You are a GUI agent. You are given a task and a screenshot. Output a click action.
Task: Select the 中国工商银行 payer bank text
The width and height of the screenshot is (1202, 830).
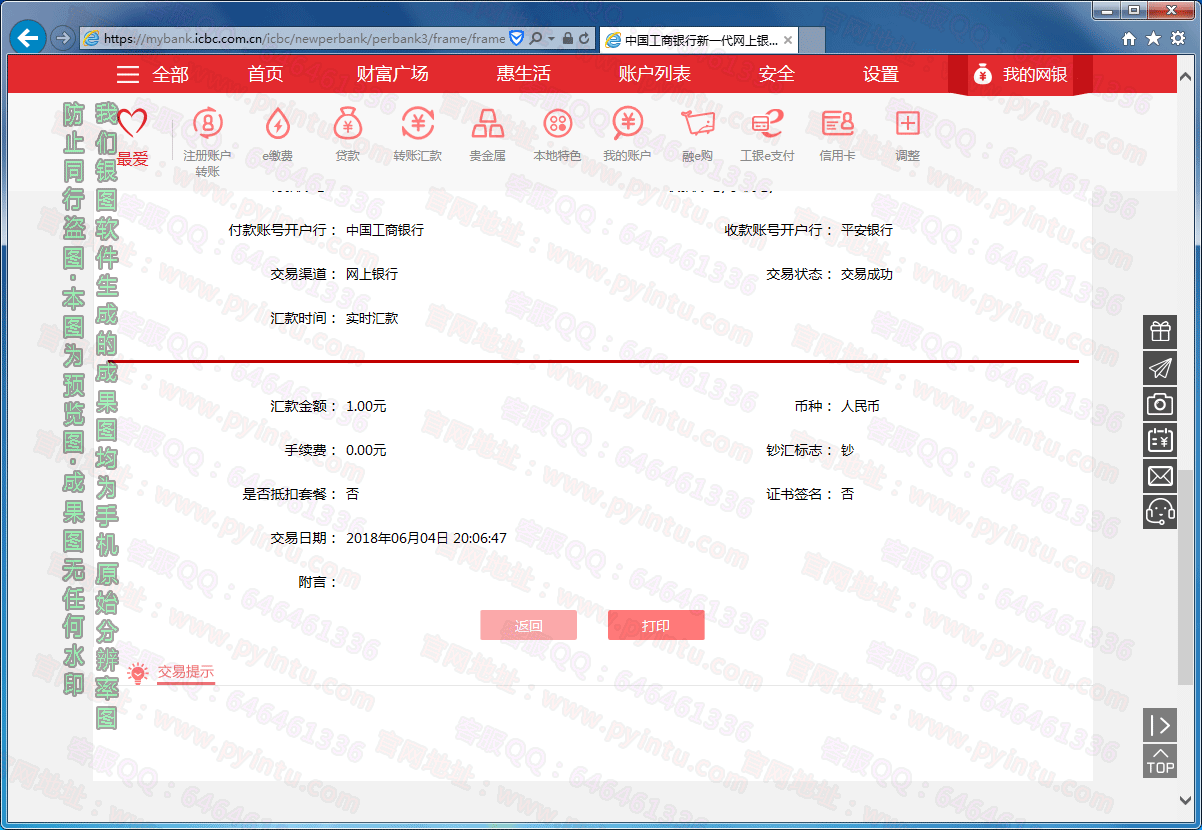coord(385,230)
